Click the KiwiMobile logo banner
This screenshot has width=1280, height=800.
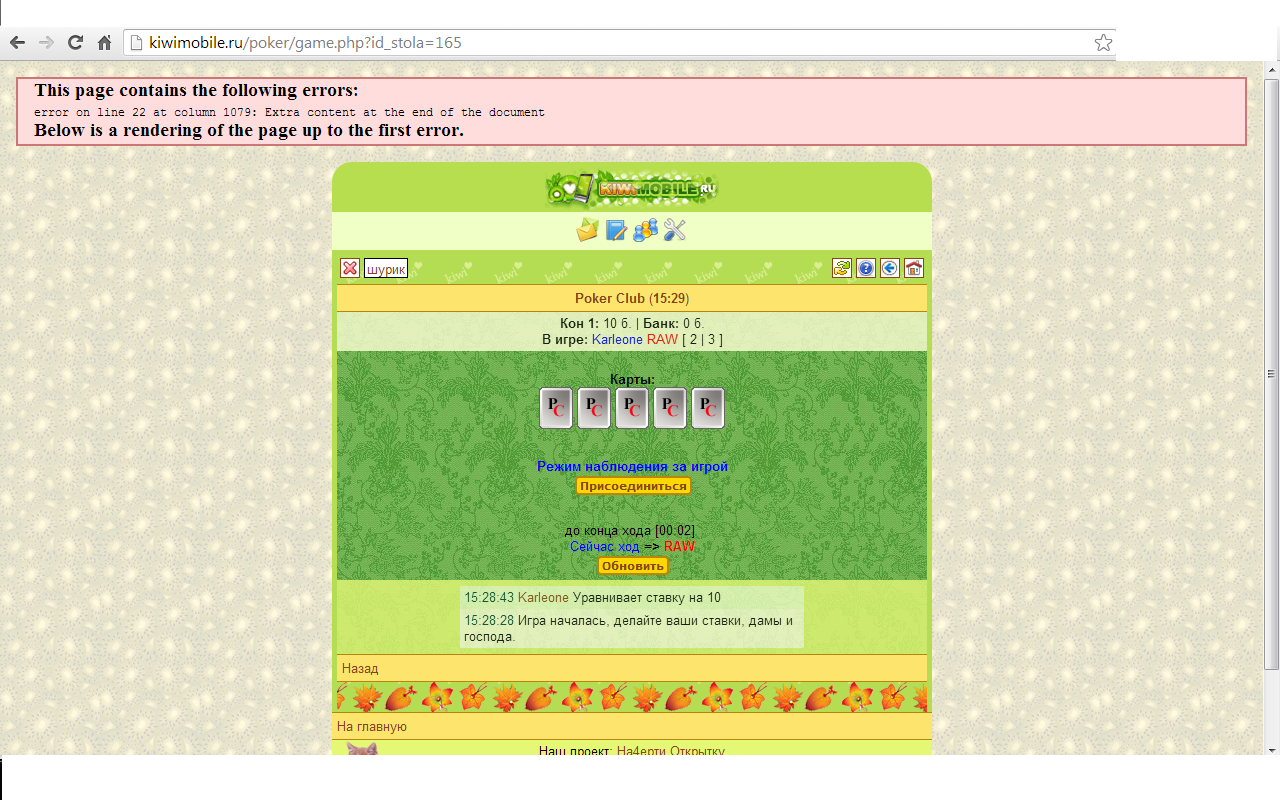point(632,188)
